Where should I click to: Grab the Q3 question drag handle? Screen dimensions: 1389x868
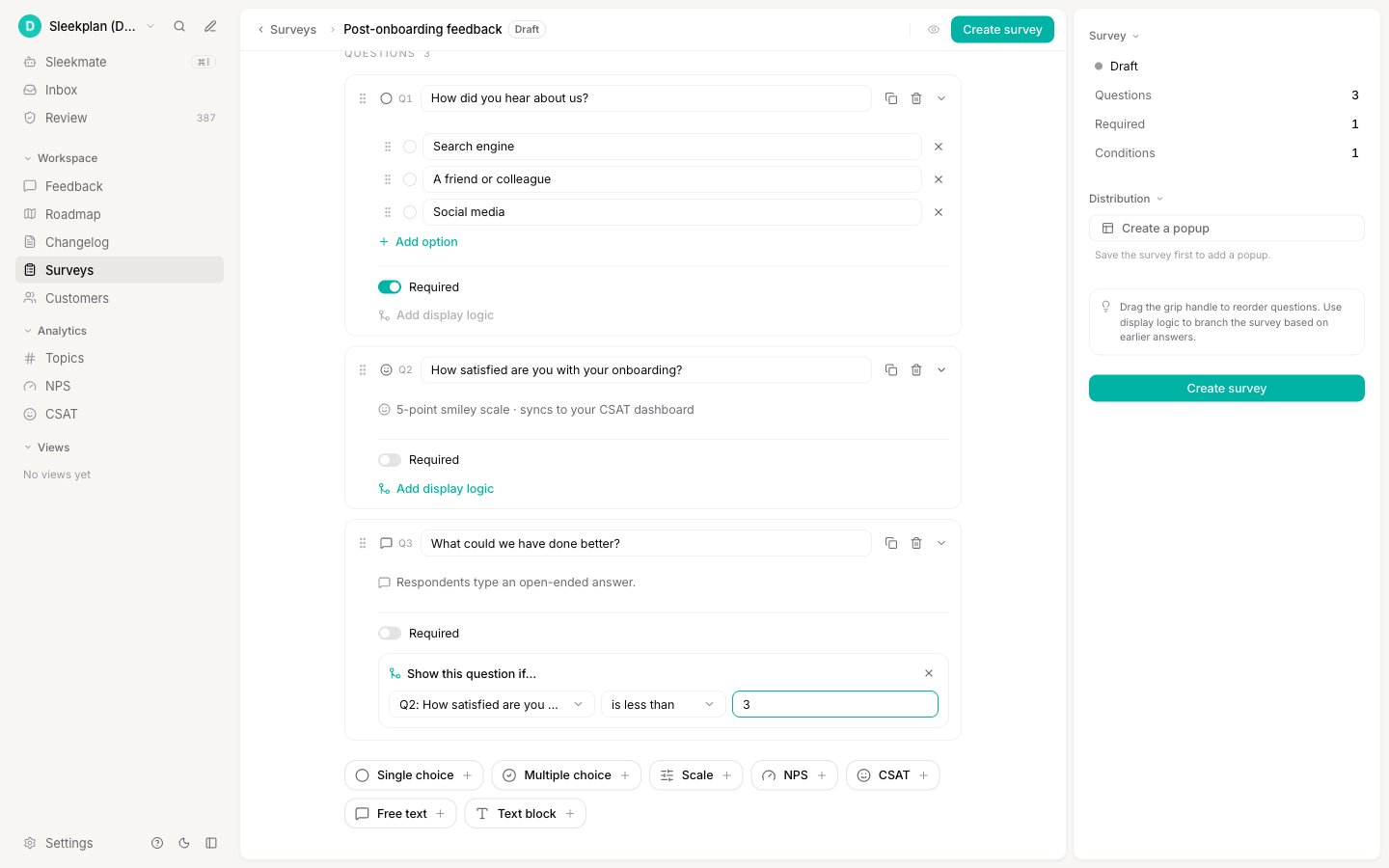click(x=363, y=544)
